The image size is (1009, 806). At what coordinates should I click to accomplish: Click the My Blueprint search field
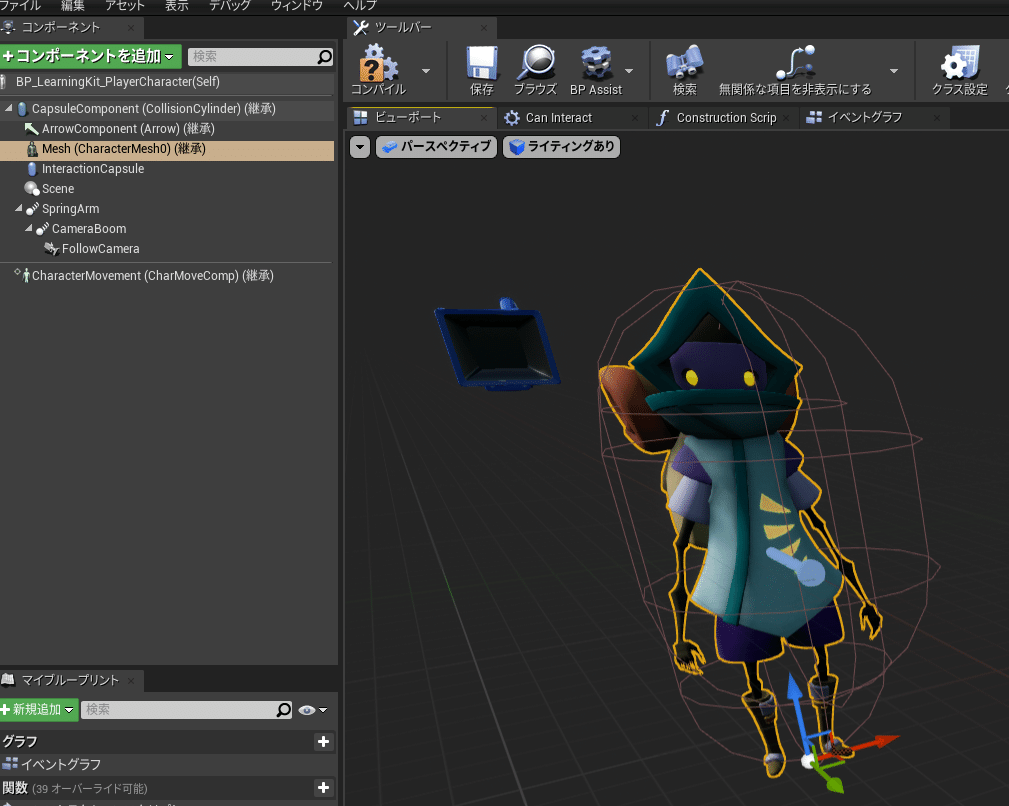(178, 710)
